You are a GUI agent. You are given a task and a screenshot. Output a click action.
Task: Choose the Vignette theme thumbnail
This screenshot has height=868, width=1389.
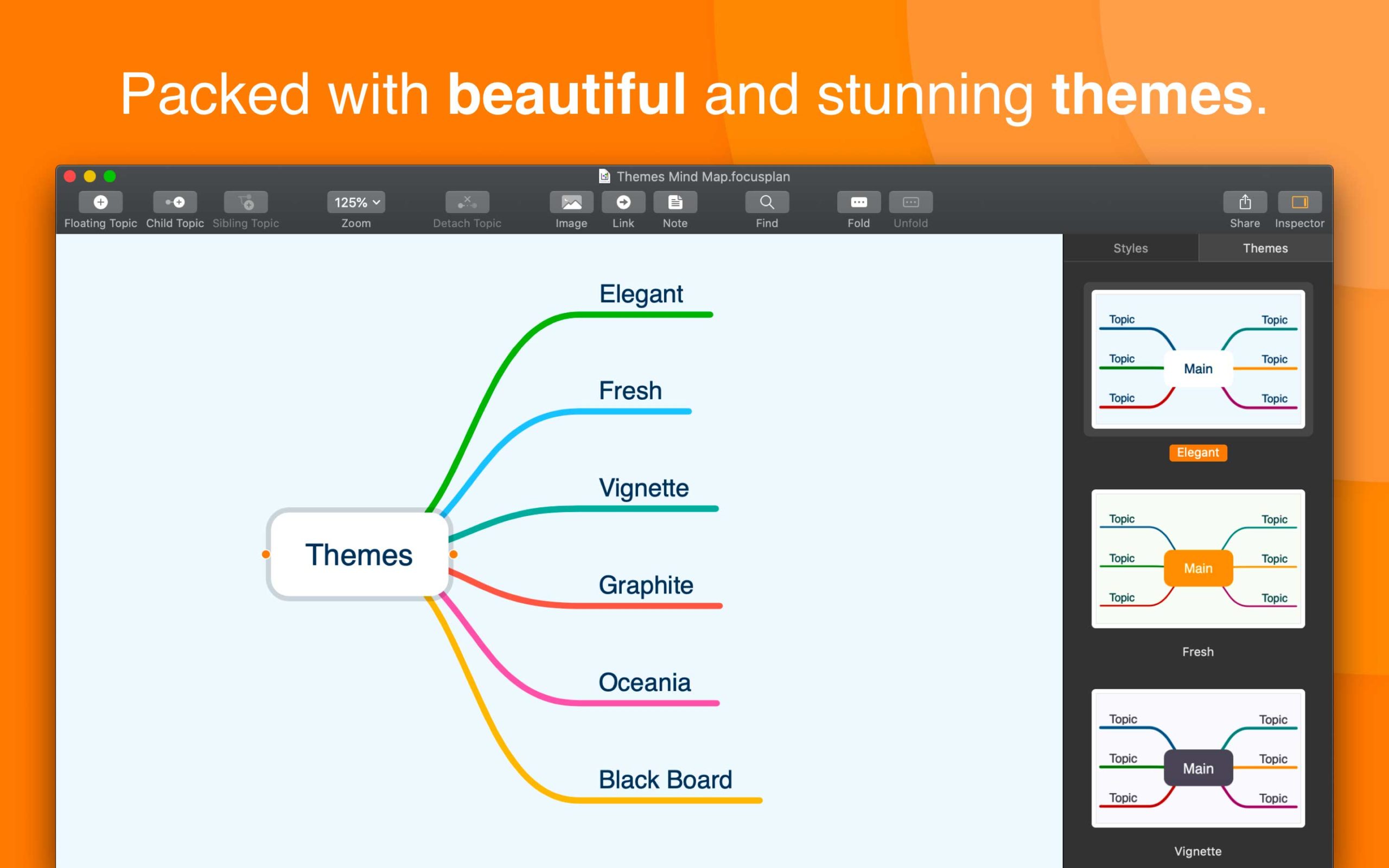pyautogui.click(x=1198, y=758)
